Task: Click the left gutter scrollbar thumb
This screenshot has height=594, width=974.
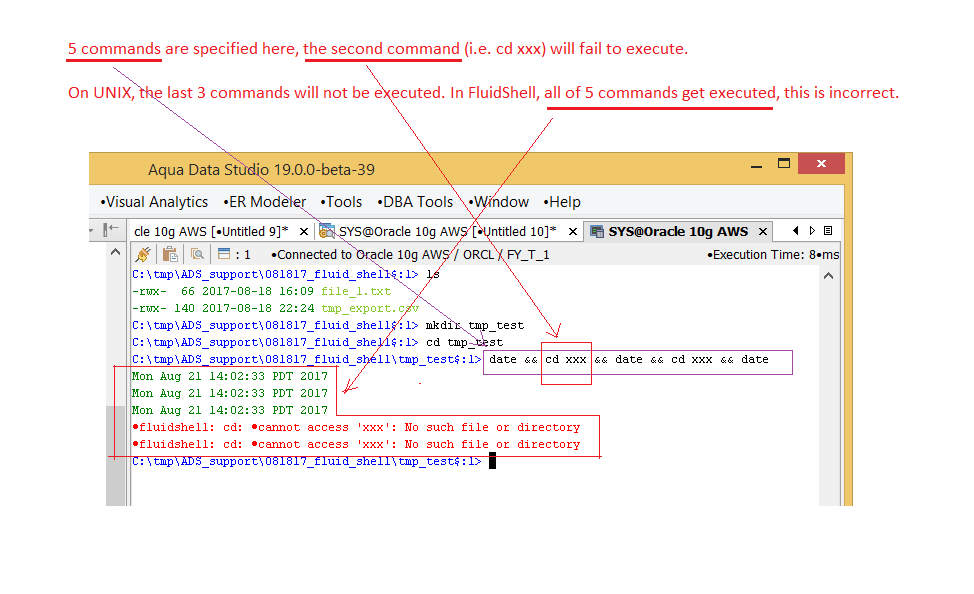Action: pyautogui.click(x=115, y=455)
